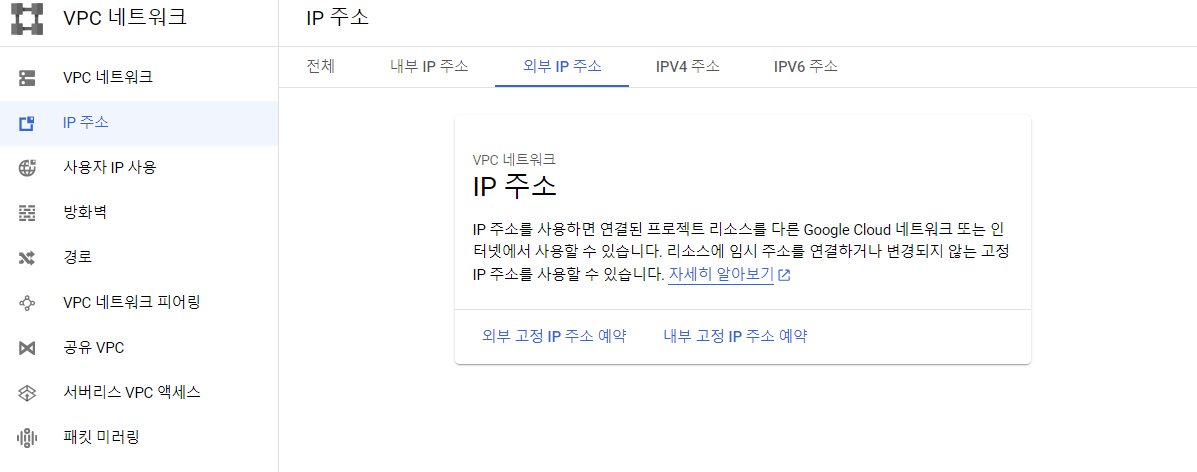Click the IP 주소 page title in the top bar
This screenshot has width=1197, height=472.
coord(337,18)
